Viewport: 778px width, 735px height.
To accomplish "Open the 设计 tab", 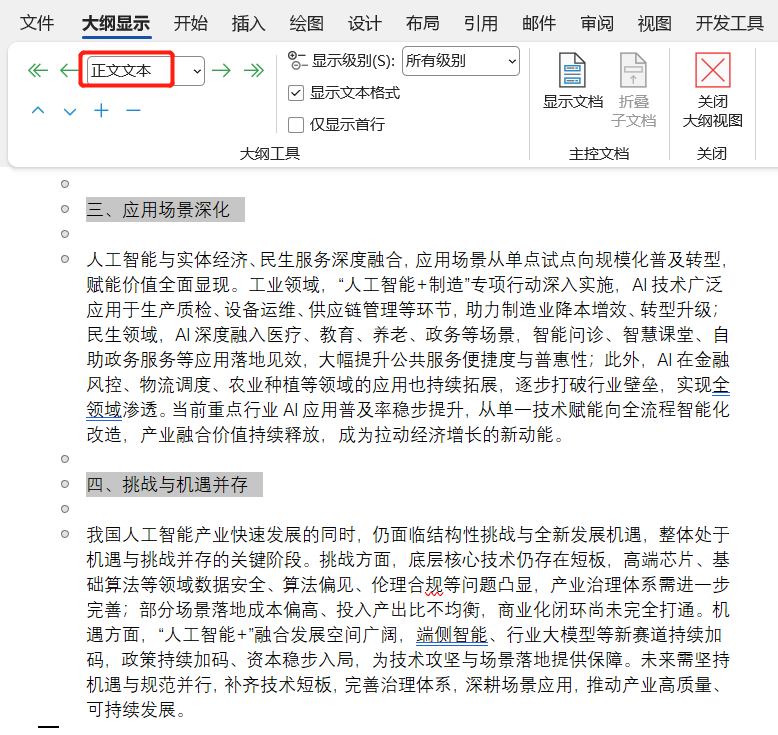I will (365, 23).
